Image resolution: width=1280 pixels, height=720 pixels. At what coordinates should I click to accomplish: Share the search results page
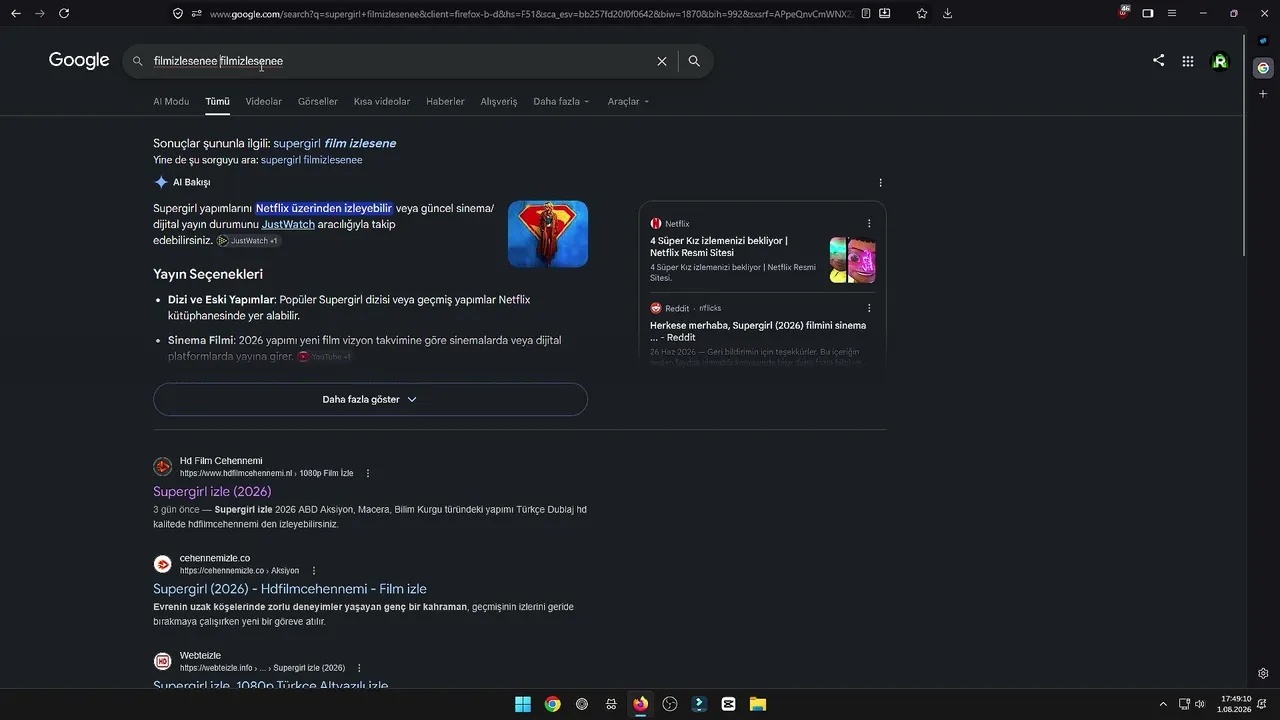[x=1158, y=60]
